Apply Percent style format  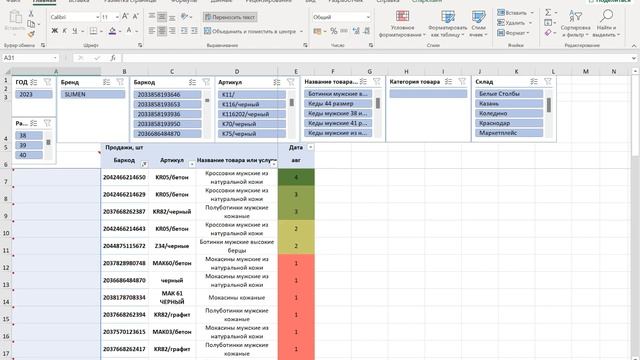[334, 31]
